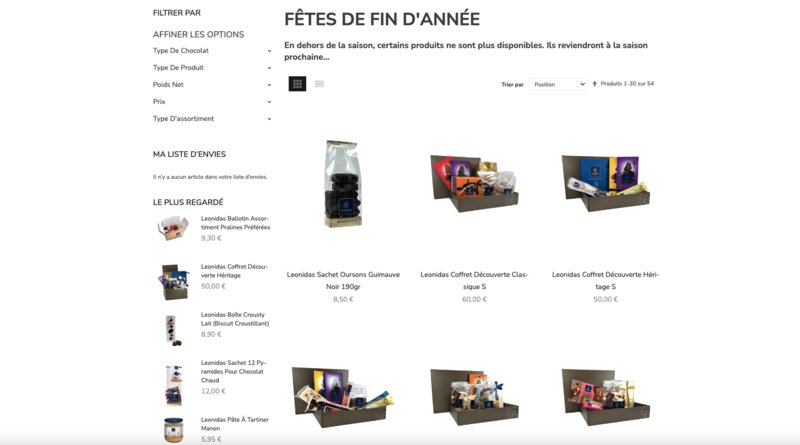Expand the Prix filter
Image resolution: width=800 pixels, height=445 pixels.
coord(212,102)
